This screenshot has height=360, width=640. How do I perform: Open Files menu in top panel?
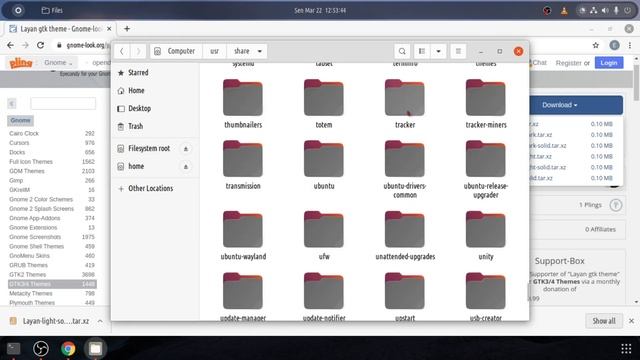52,10
